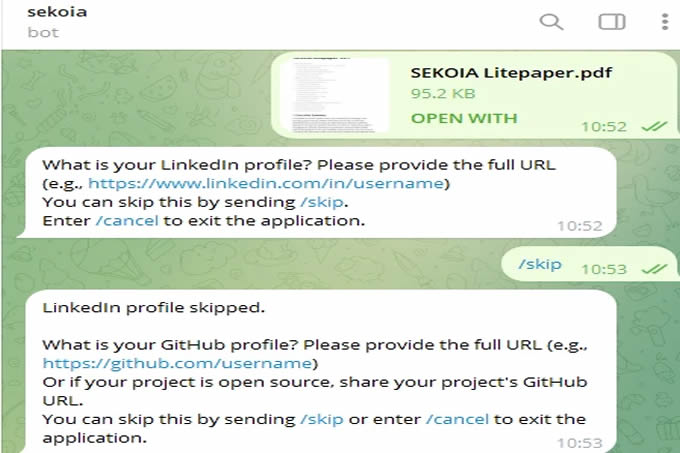Open the github.com/username example link
Image resolution: width=680 pixels, height=453 pixels.
coord(177,363)
